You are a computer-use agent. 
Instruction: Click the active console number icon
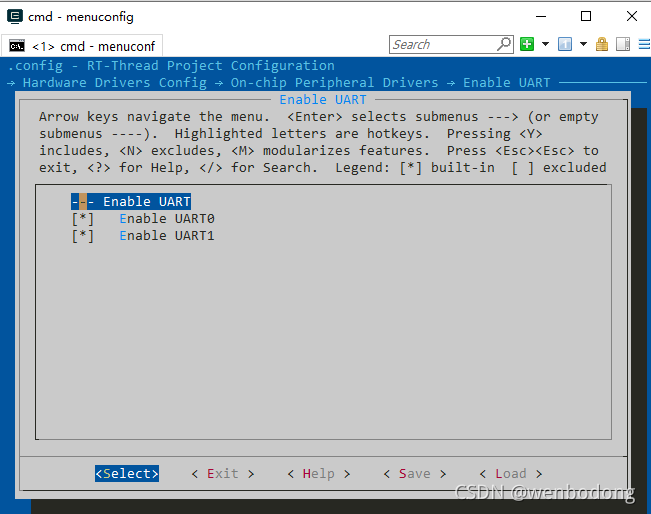pyautogui.click(x=565, y=45)
